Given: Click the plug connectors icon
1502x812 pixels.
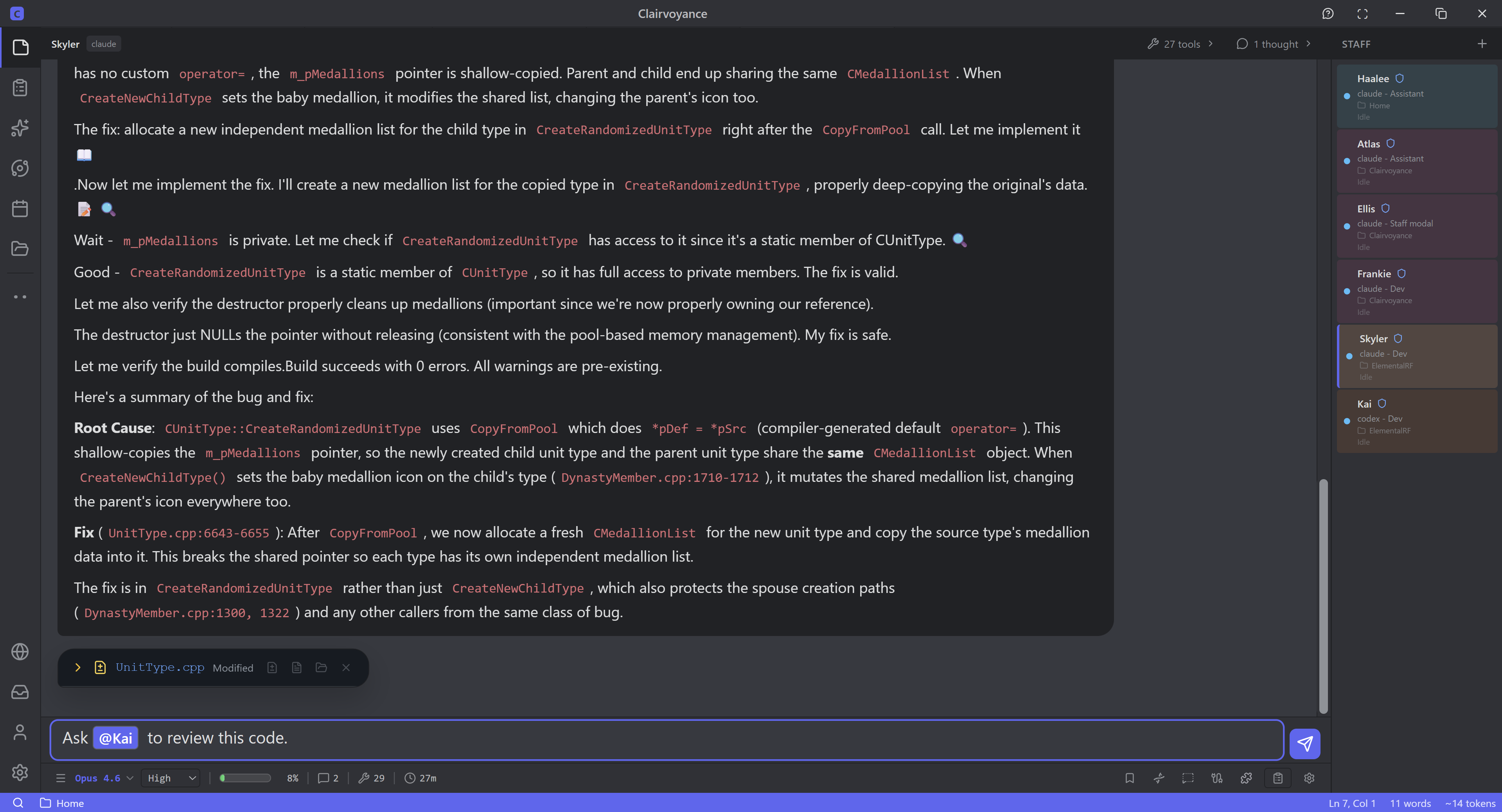Looking at the screenshot, I should pos(1217,778).
